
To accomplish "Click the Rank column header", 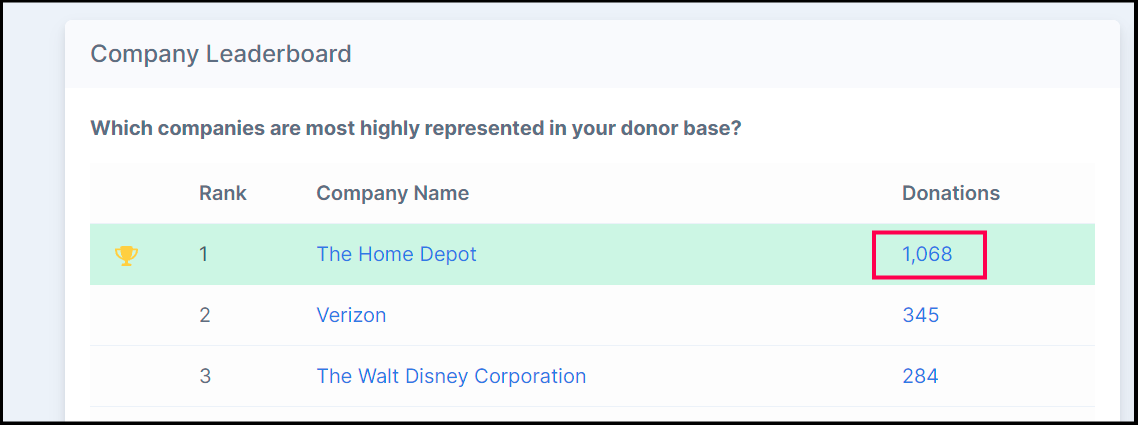I will click(222, 193).
